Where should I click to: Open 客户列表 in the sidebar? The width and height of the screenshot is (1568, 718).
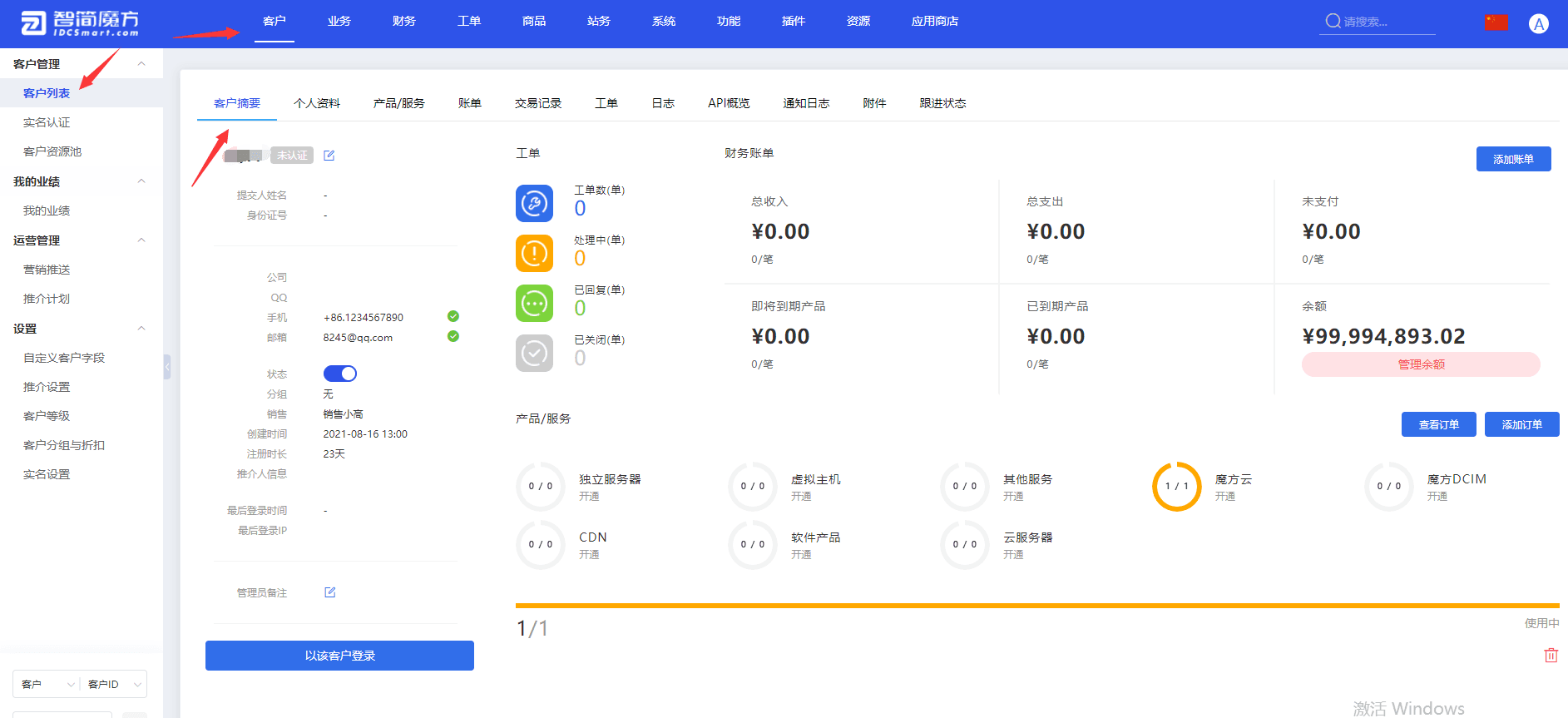point(47,93)
